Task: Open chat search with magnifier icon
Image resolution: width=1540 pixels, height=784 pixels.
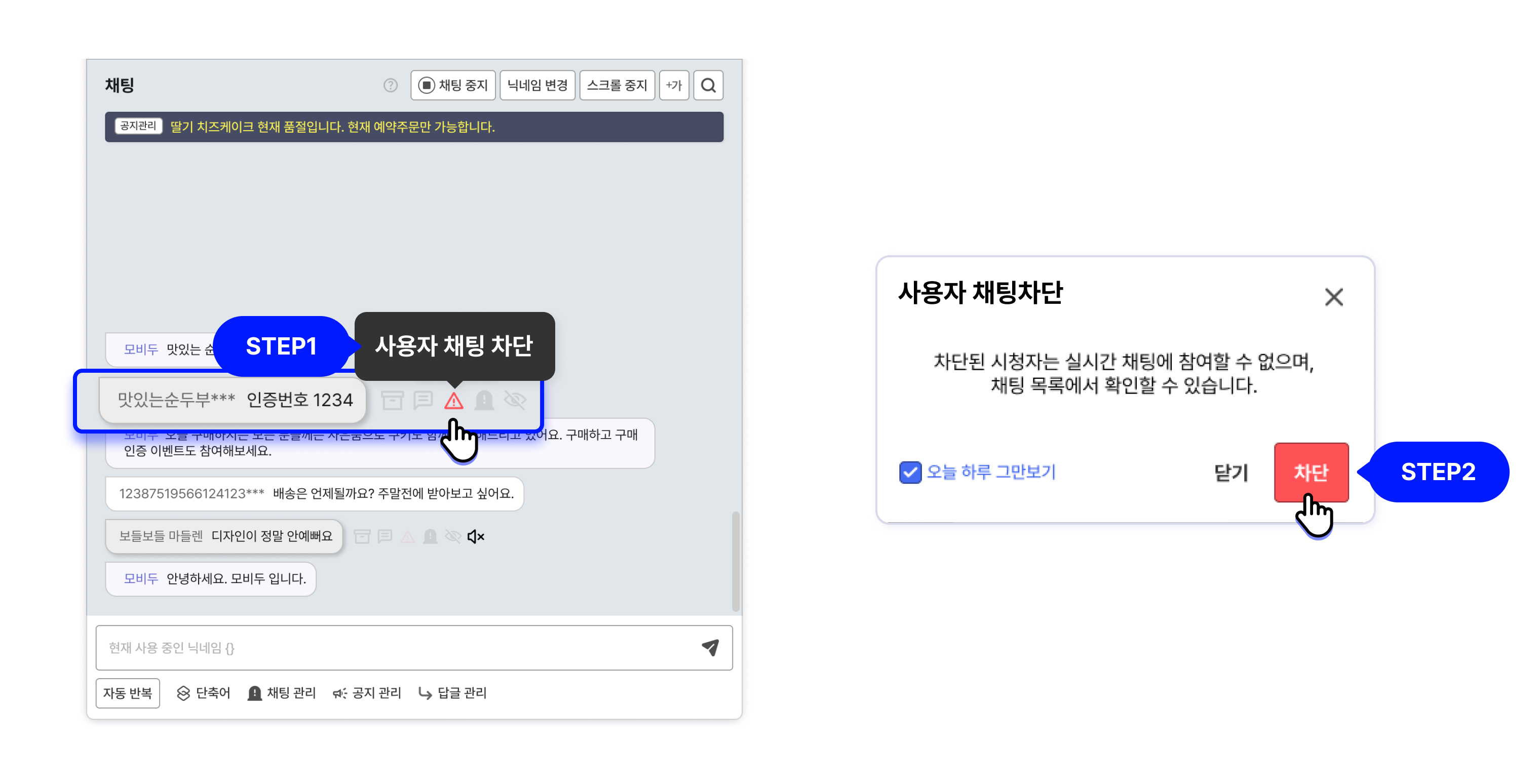Action: point(708,86)
